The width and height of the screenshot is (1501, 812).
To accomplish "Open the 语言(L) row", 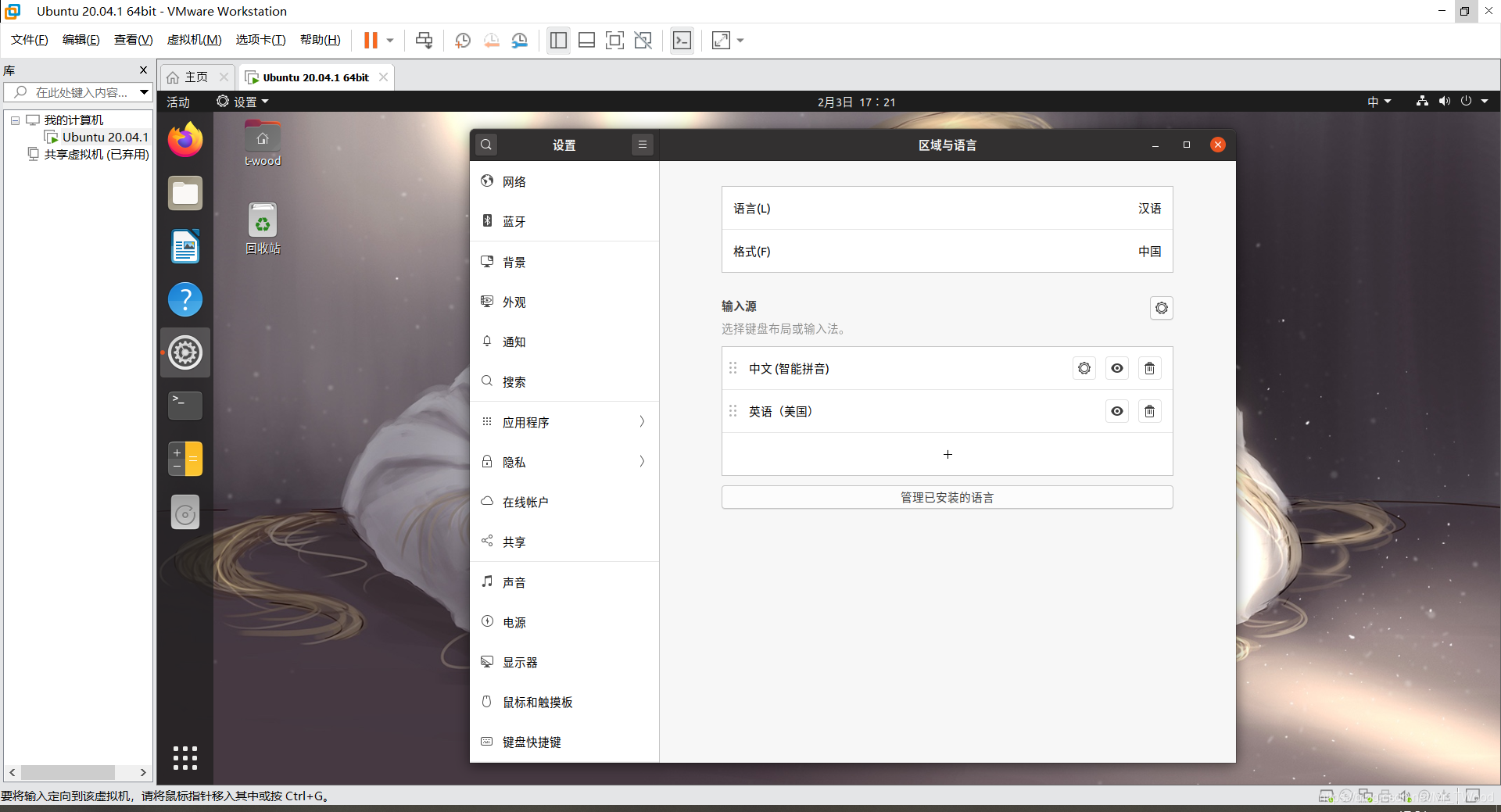I will pyautogui.click(x=948, y=209).
